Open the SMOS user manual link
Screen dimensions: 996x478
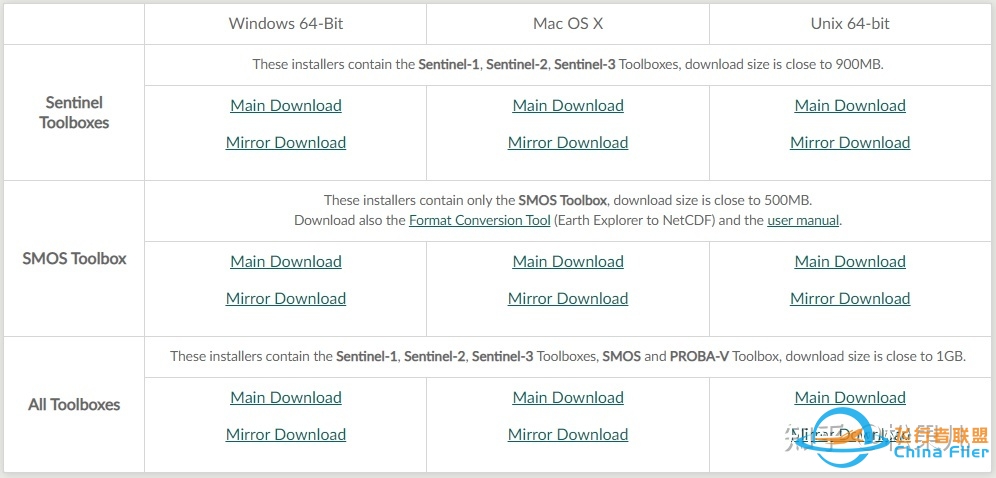(803, 220)
